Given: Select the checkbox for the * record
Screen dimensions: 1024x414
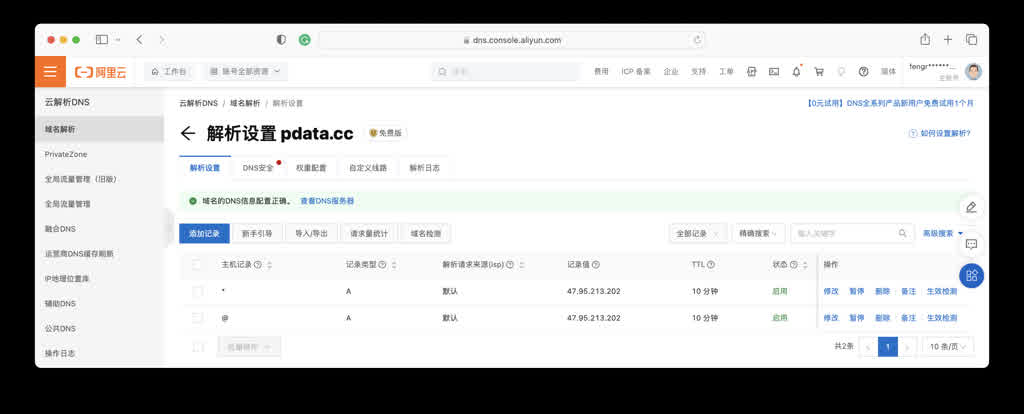Looking at the screenshot, I should click(x=198, y=291).
